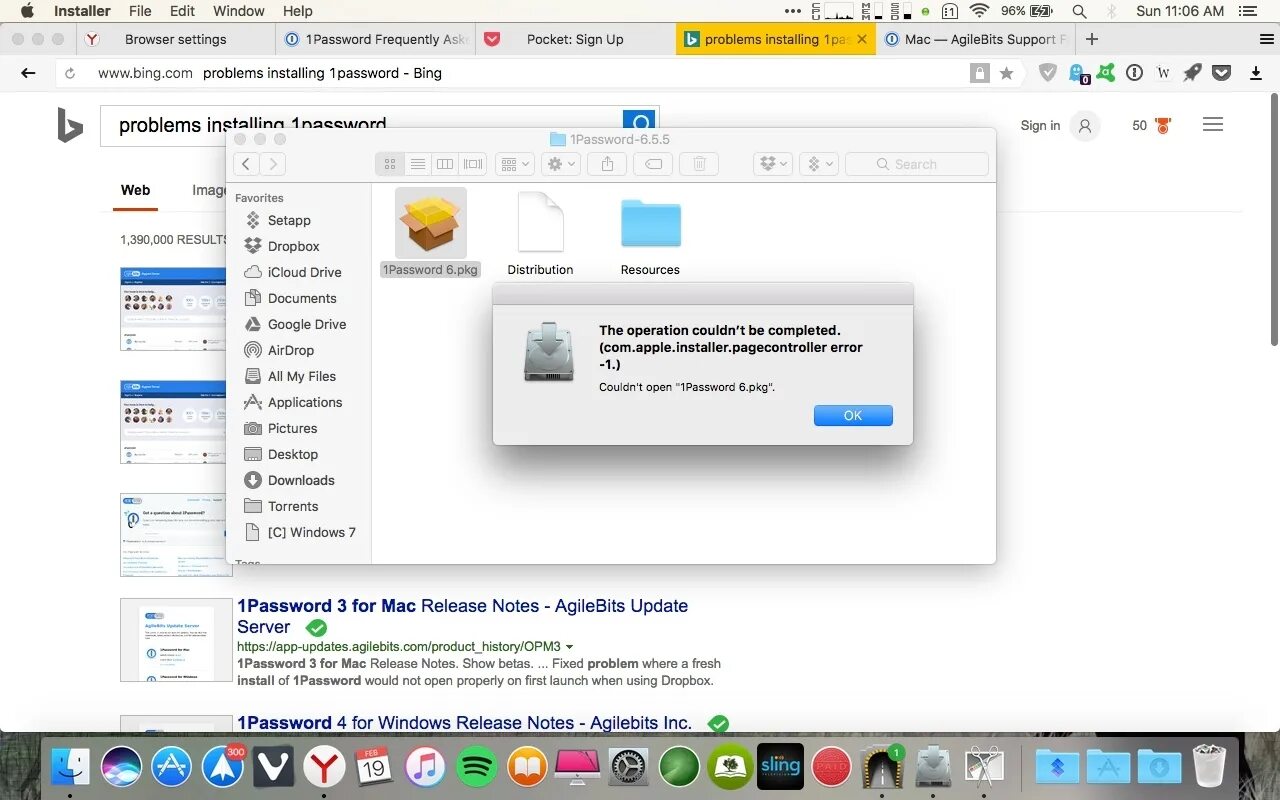Screen dimensions: 1280x800
Task: Open the Installer menu
Action: [82, 11]
